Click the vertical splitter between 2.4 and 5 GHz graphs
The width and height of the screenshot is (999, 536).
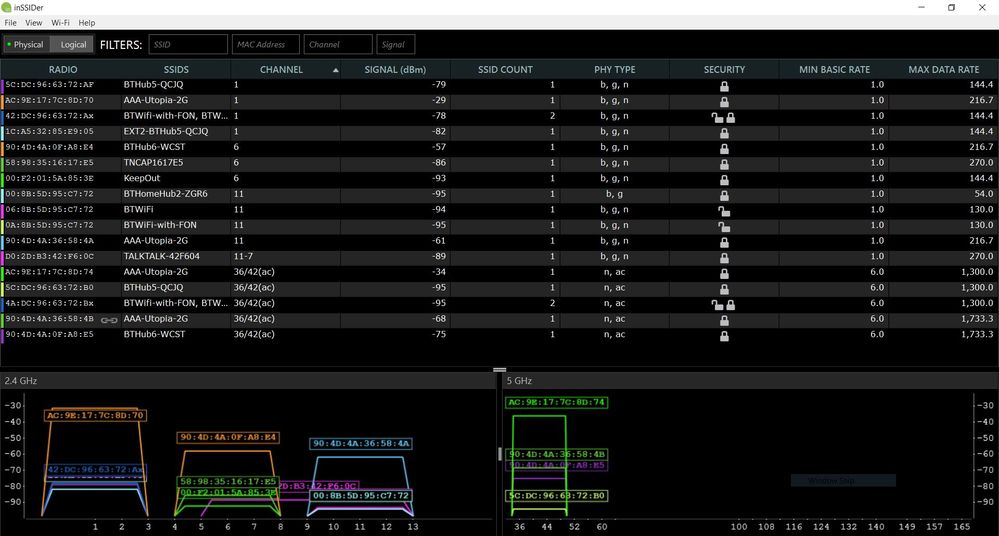coord(499,454)
